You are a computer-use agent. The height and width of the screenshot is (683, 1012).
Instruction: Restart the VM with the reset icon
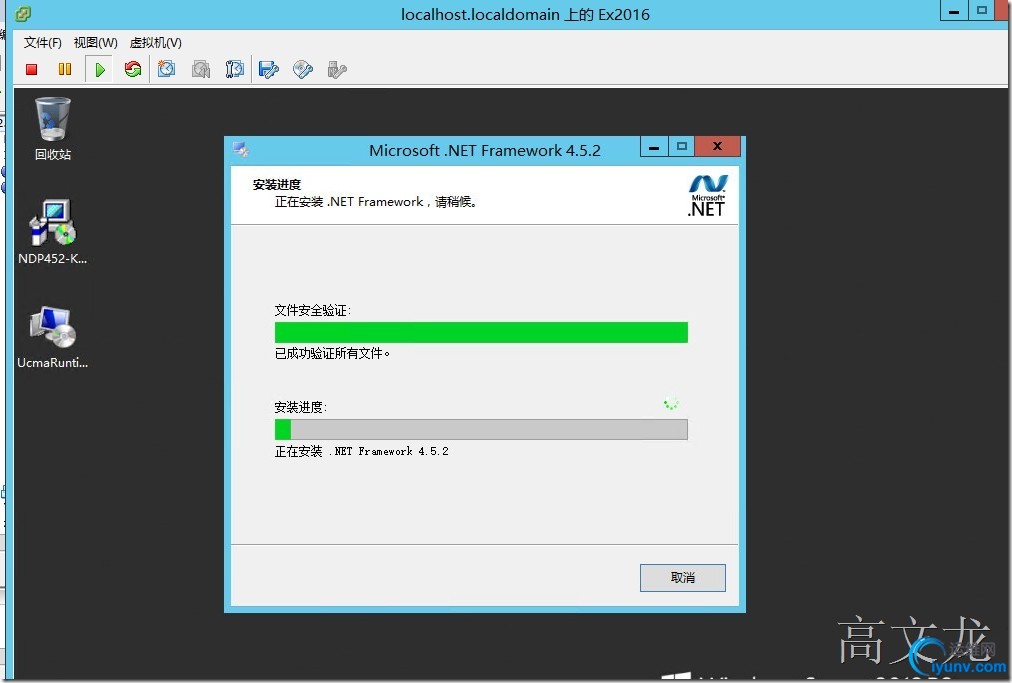[x=133, y=69]
